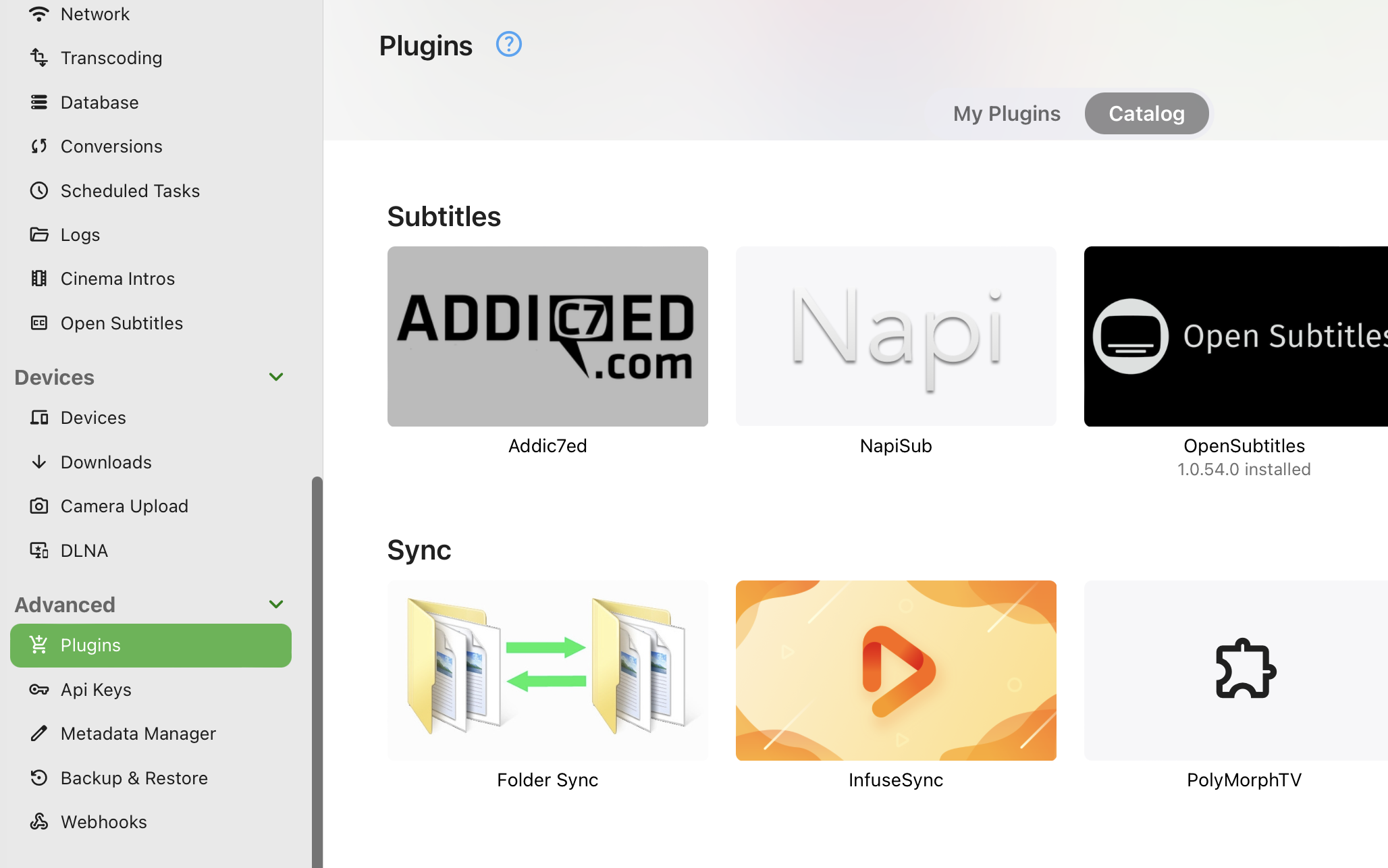Click the PolyMorphTV plugin icon
This screenshot has width=1388, height=868.
[1243, 669]
